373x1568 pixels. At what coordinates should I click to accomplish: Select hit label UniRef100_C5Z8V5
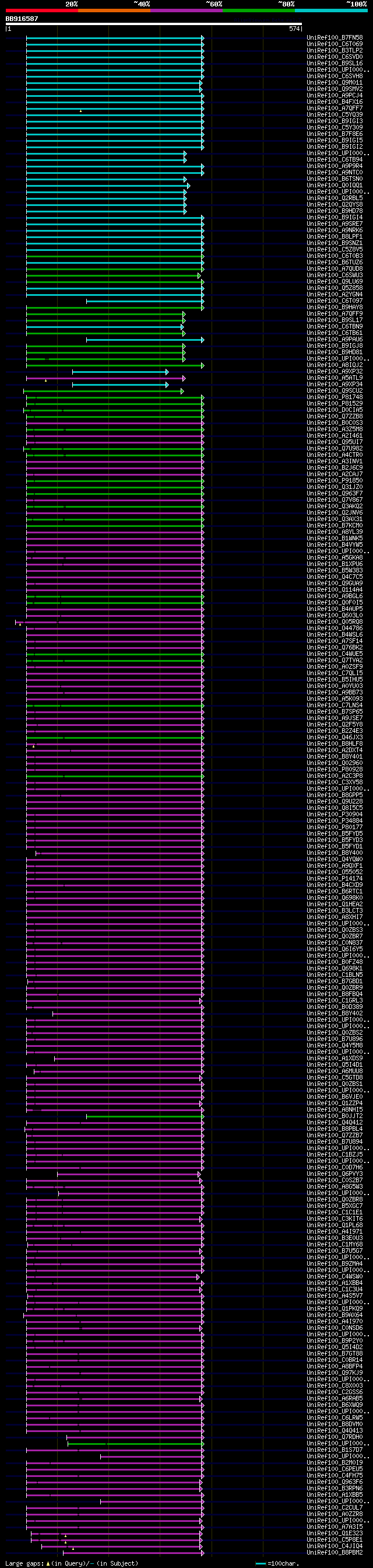click(335, 250)
